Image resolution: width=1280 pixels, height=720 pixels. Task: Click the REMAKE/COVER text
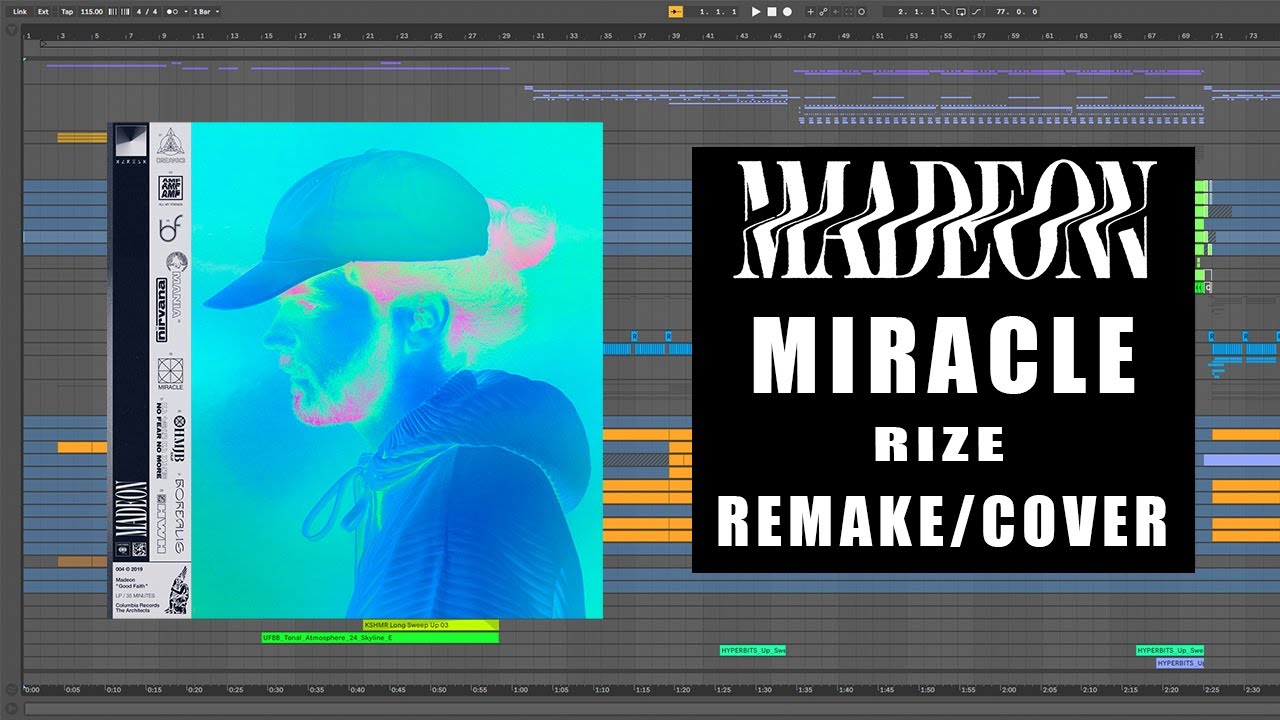tap(943, 522)
